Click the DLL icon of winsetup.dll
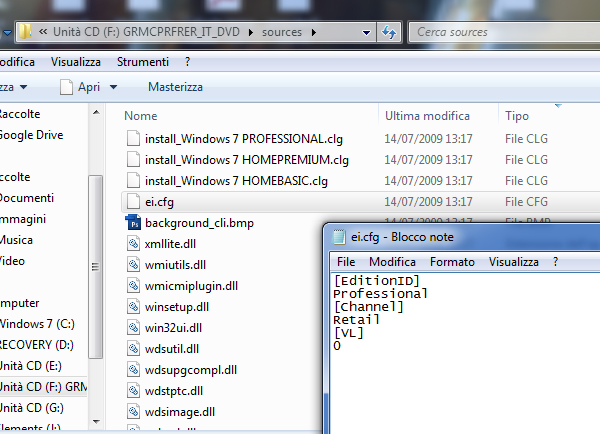Viewport: 600px width, 434px height. click(x=133, y=307)
